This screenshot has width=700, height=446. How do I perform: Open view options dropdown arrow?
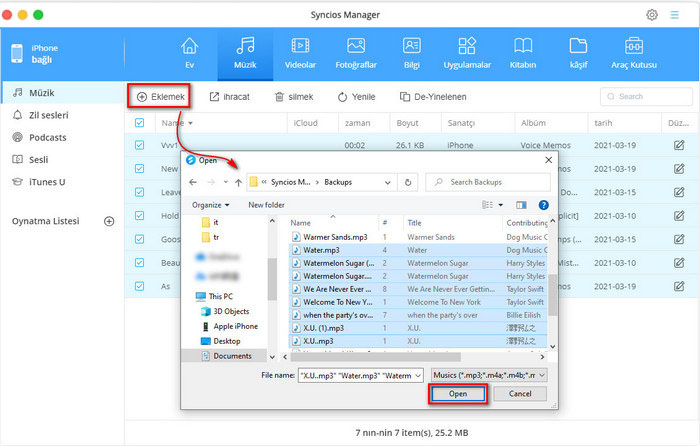[x=500, y=205]
